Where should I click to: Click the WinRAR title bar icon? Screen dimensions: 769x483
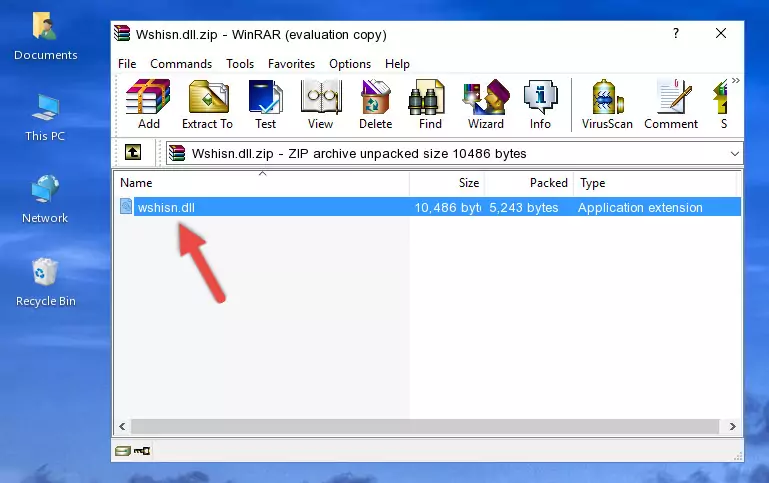pos(122,33)
